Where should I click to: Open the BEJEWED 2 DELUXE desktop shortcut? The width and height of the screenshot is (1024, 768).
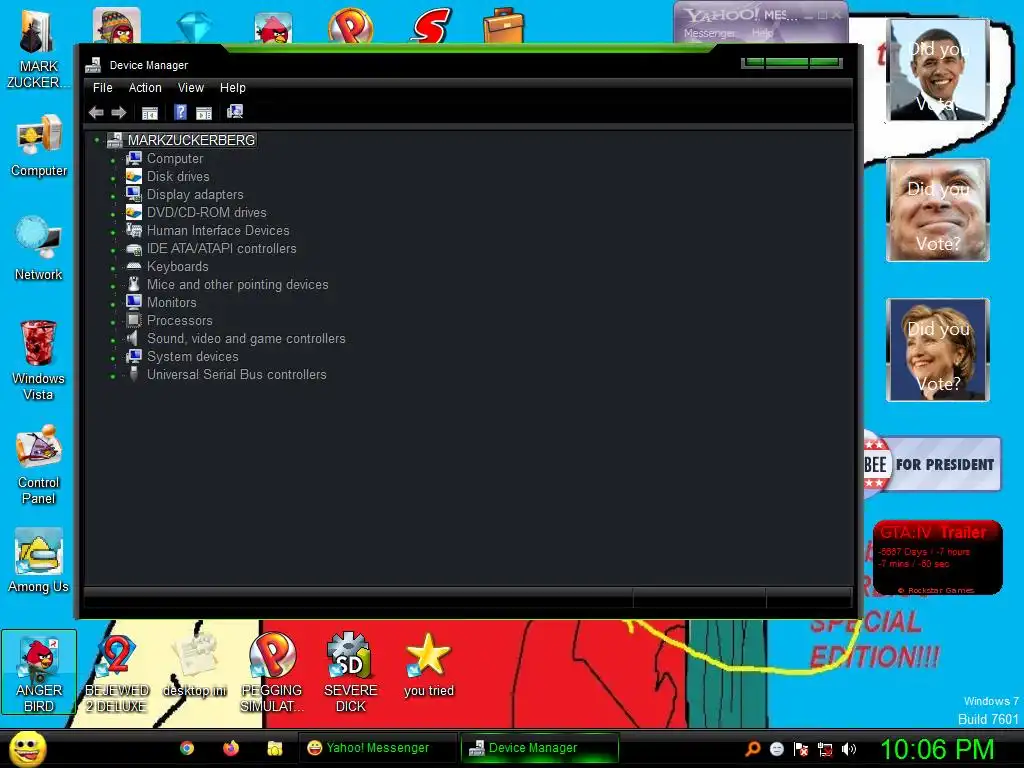(x=117, y=673)
